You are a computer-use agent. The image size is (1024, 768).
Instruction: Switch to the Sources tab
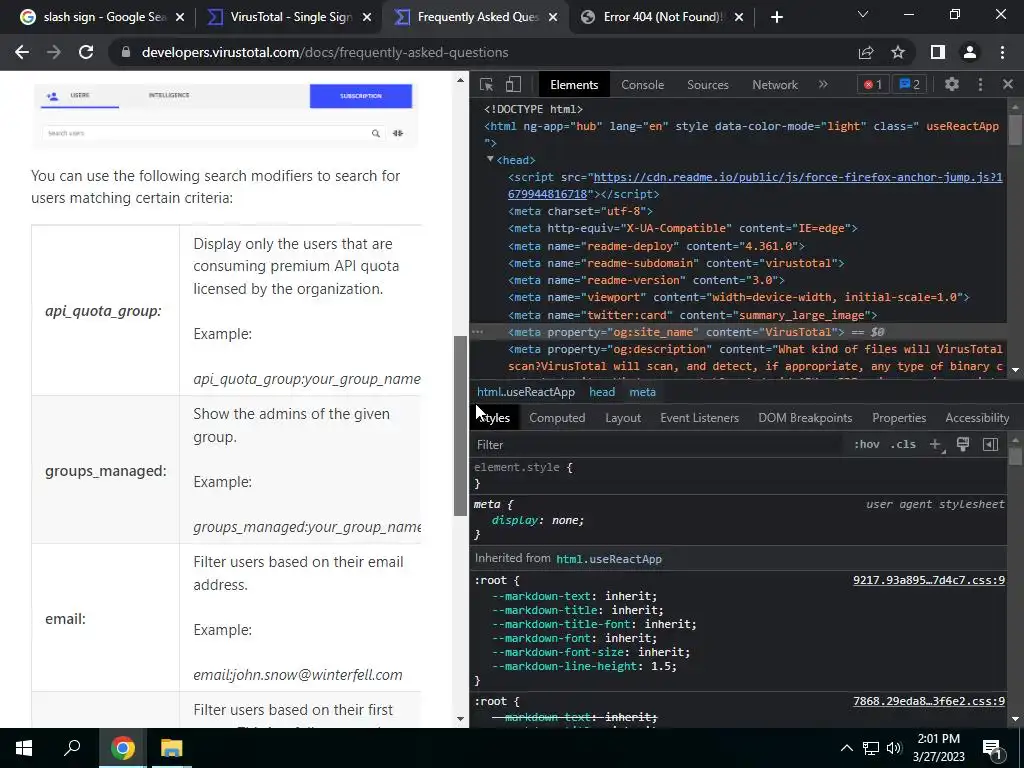(x=707, y=85)
